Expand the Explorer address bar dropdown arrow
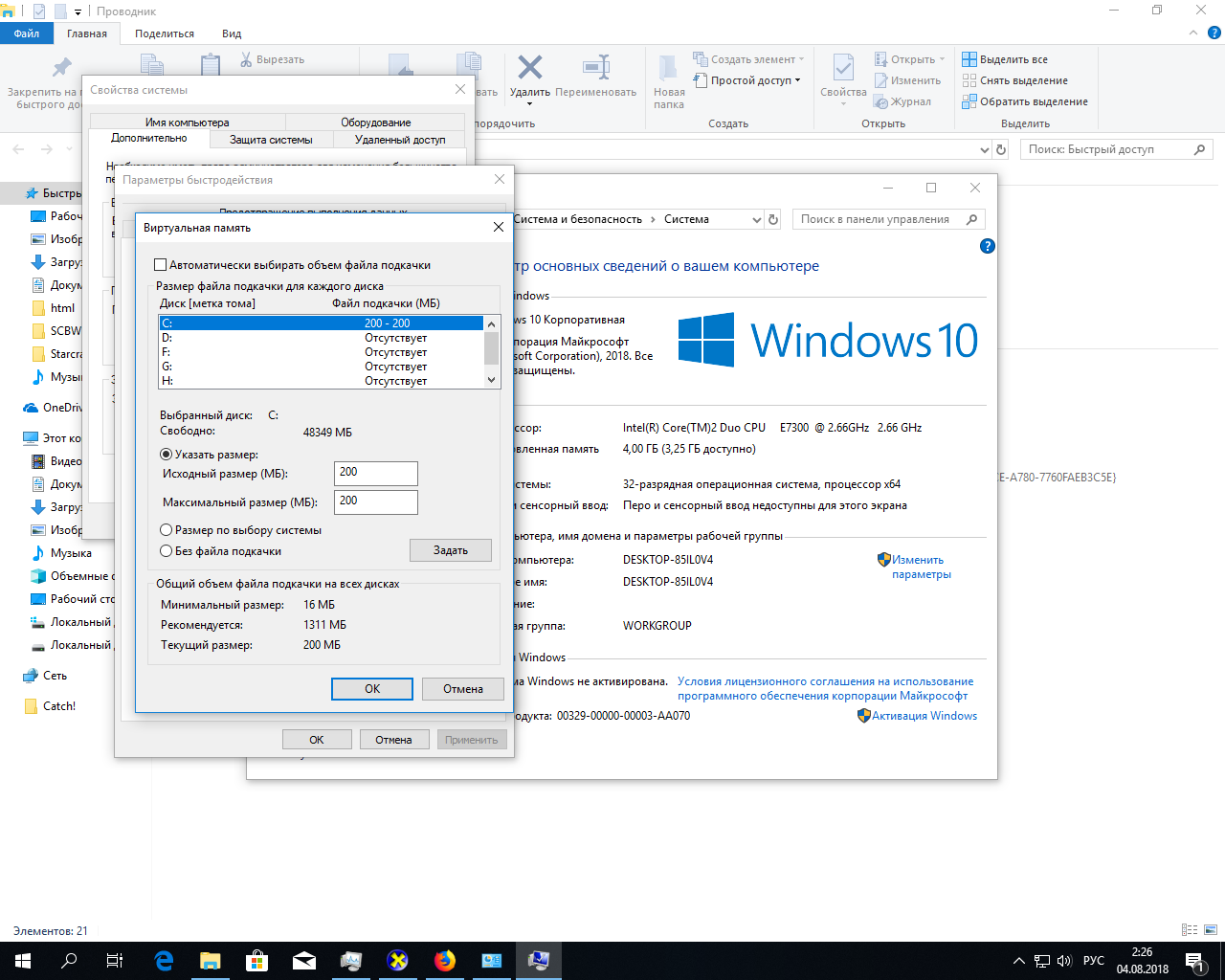The image size is (1225, 980). click(985, 150)
